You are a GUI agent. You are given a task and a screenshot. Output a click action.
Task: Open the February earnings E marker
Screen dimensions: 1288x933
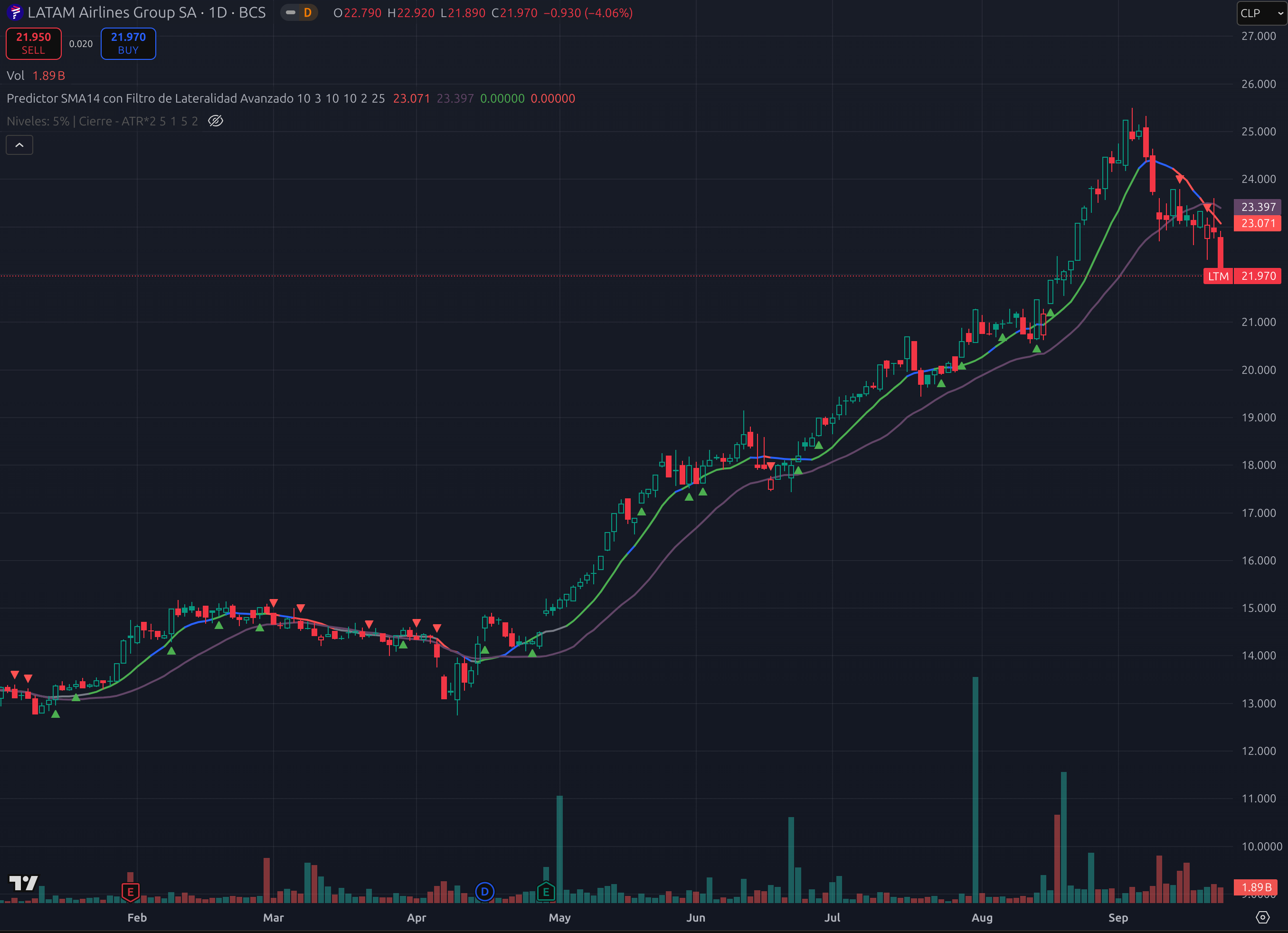[x=130, y=892]
